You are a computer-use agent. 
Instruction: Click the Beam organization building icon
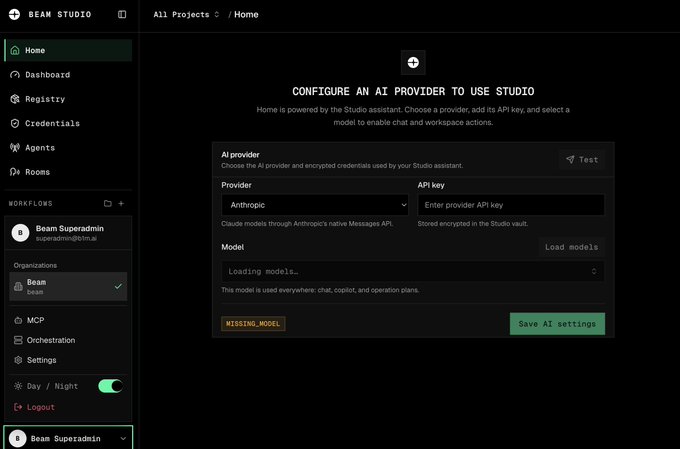coord(18,286)
